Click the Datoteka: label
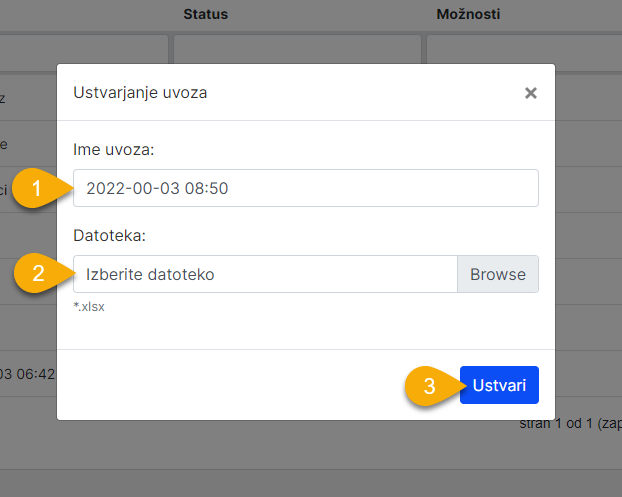622x497 pixels. (x=109, y=236)
